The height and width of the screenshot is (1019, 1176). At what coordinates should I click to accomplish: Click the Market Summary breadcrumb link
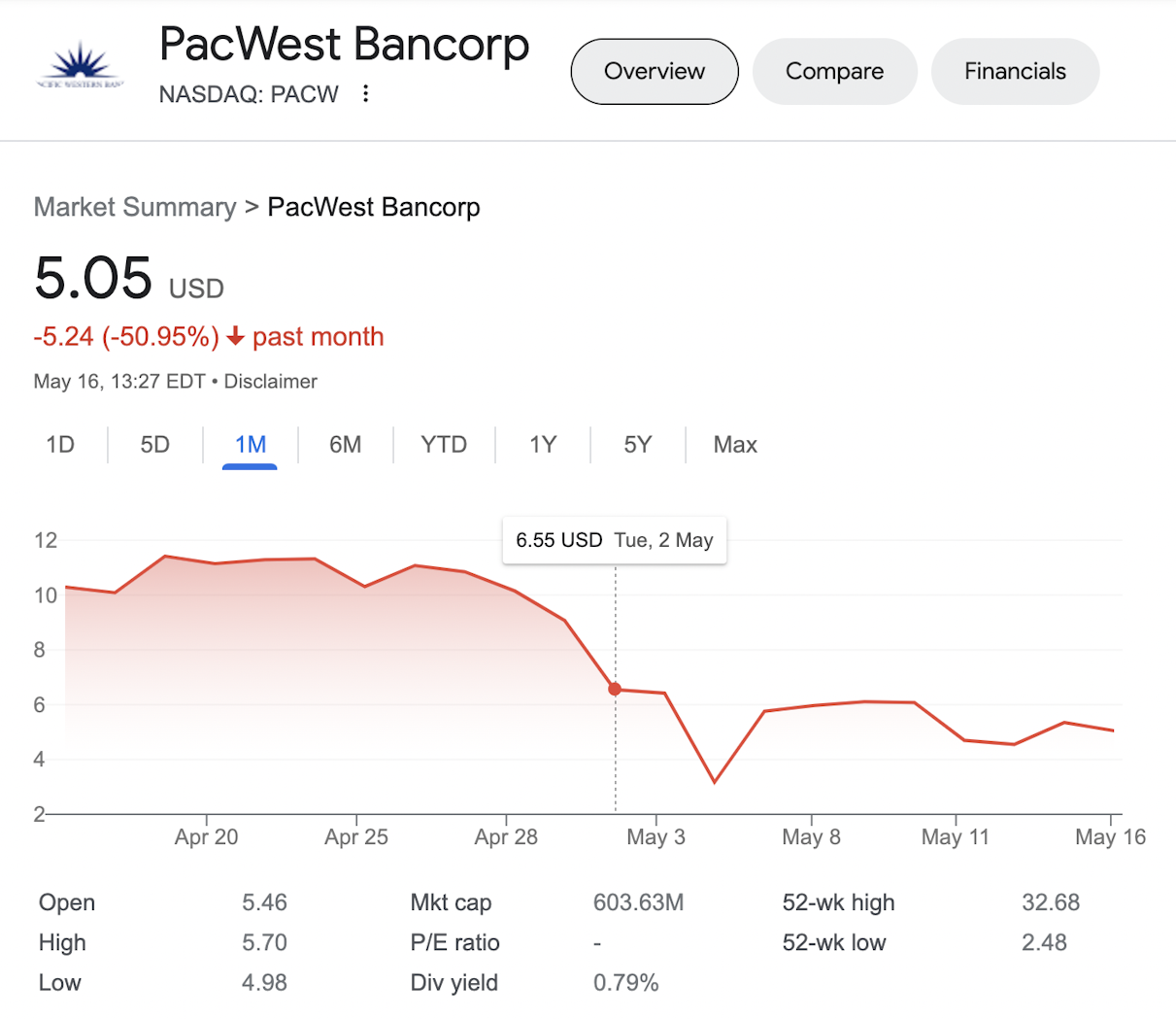(135, 207)
